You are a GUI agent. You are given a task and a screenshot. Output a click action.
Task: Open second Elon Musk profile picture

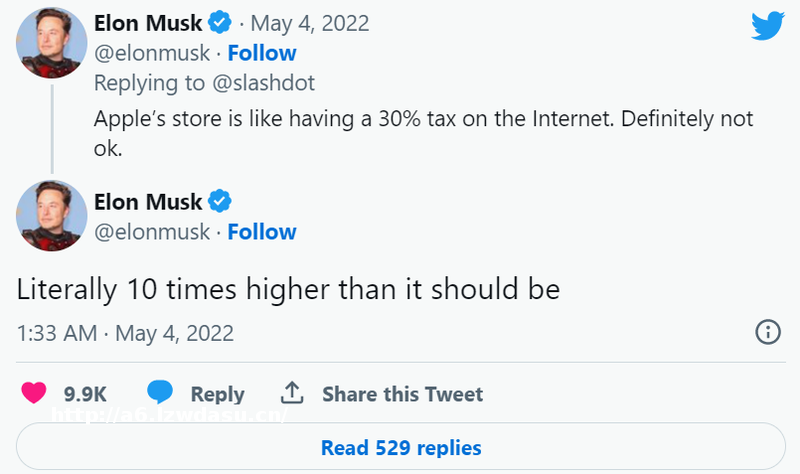[x=52, y=216]
